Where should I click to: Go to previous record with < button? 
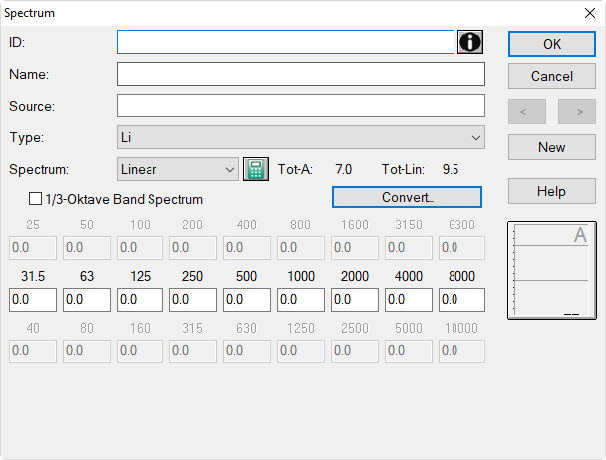[x=527, y=112]
